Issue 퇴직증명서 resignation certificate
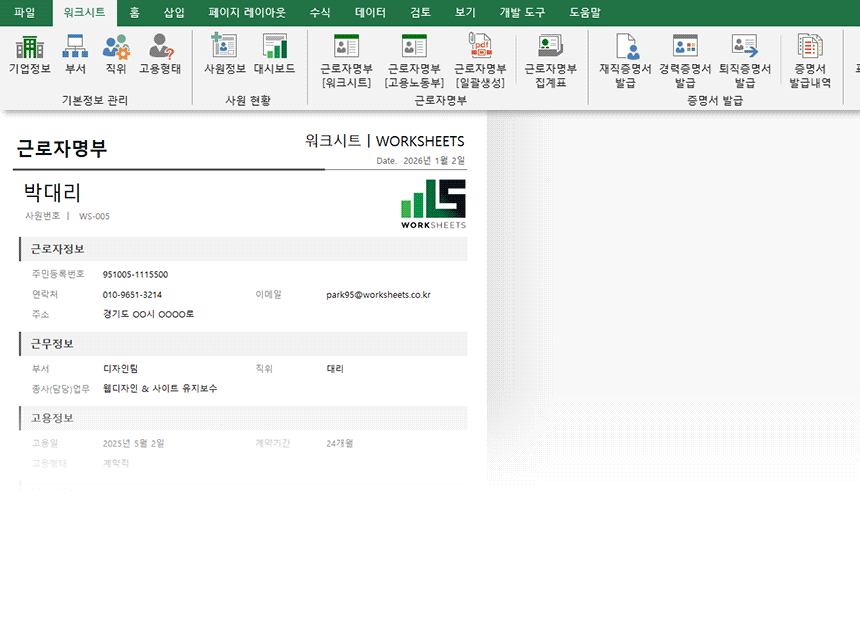Screen dimensions: 860x633 745,59
